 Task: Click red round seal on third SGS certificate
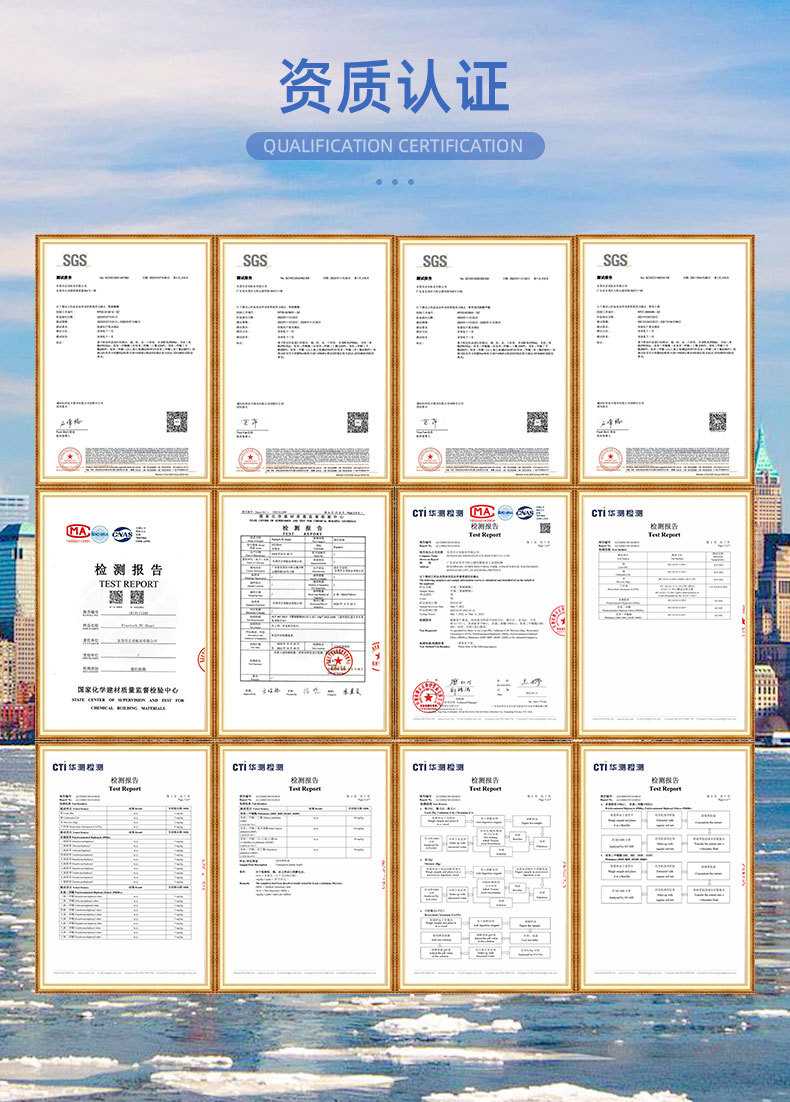click(x=430, y=460)
